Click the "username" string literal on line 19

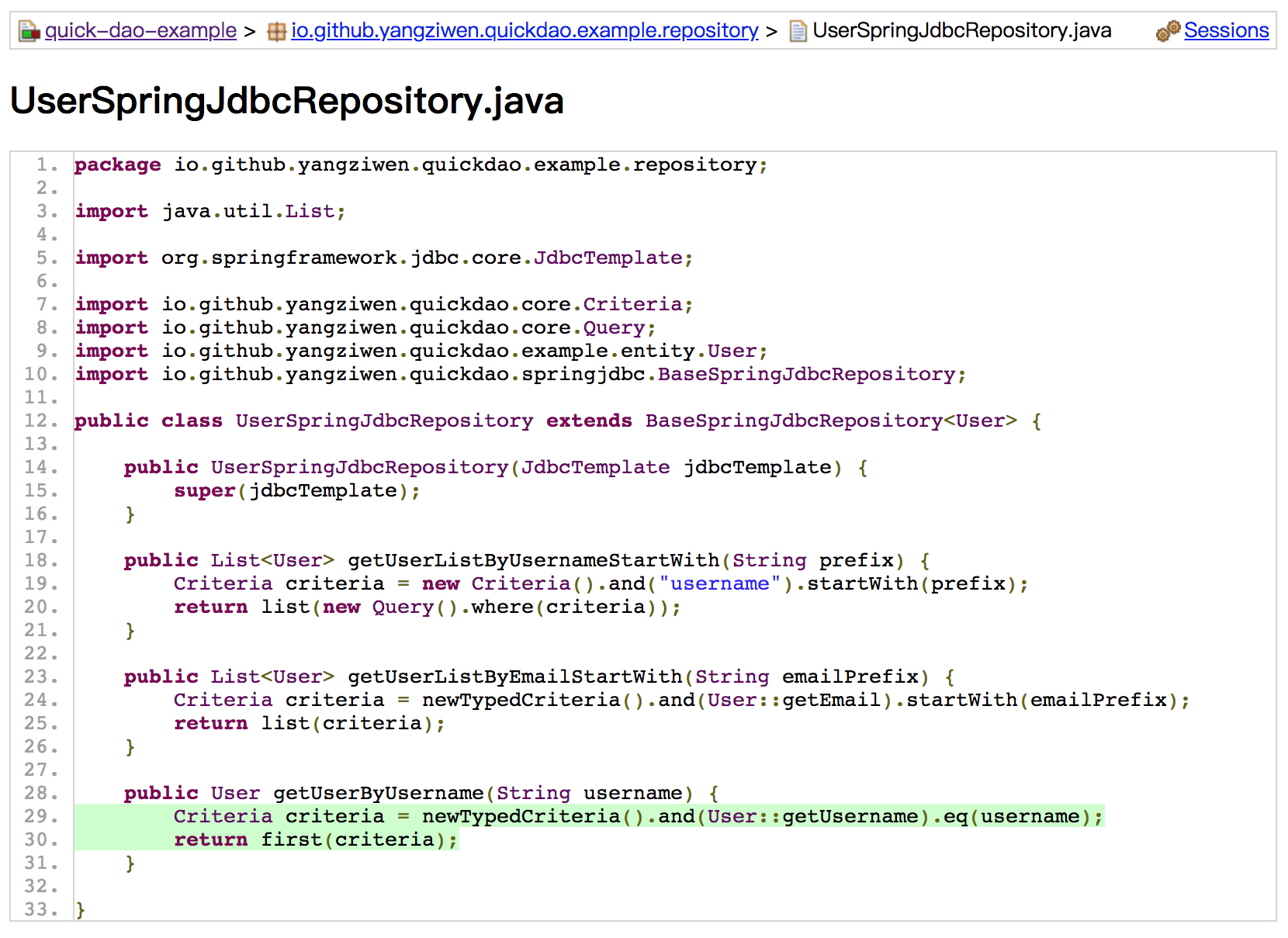click(x=719, y=584)
